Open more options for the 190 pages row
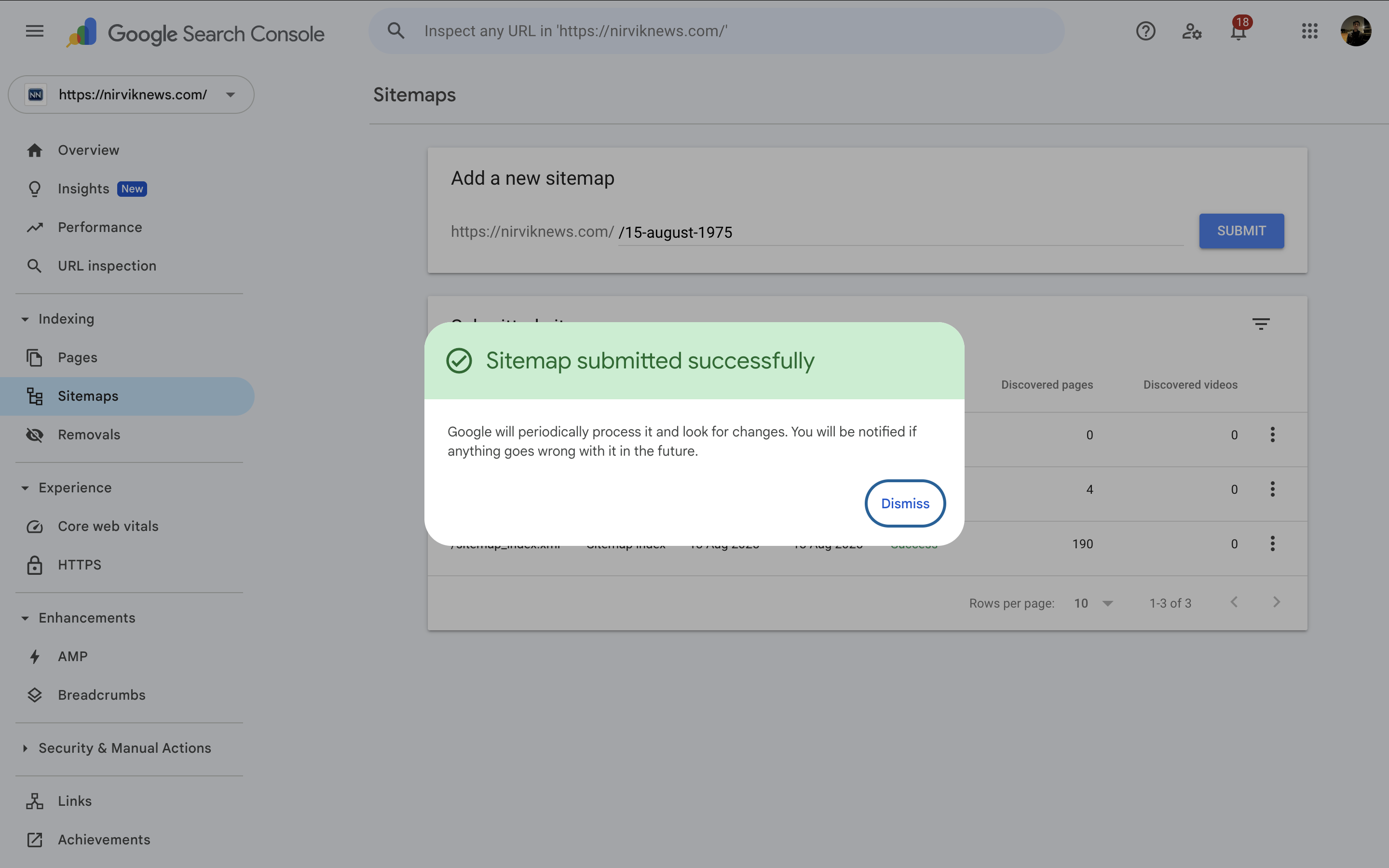Screen dimensions: 1389x868 (x=1272, y=543)
